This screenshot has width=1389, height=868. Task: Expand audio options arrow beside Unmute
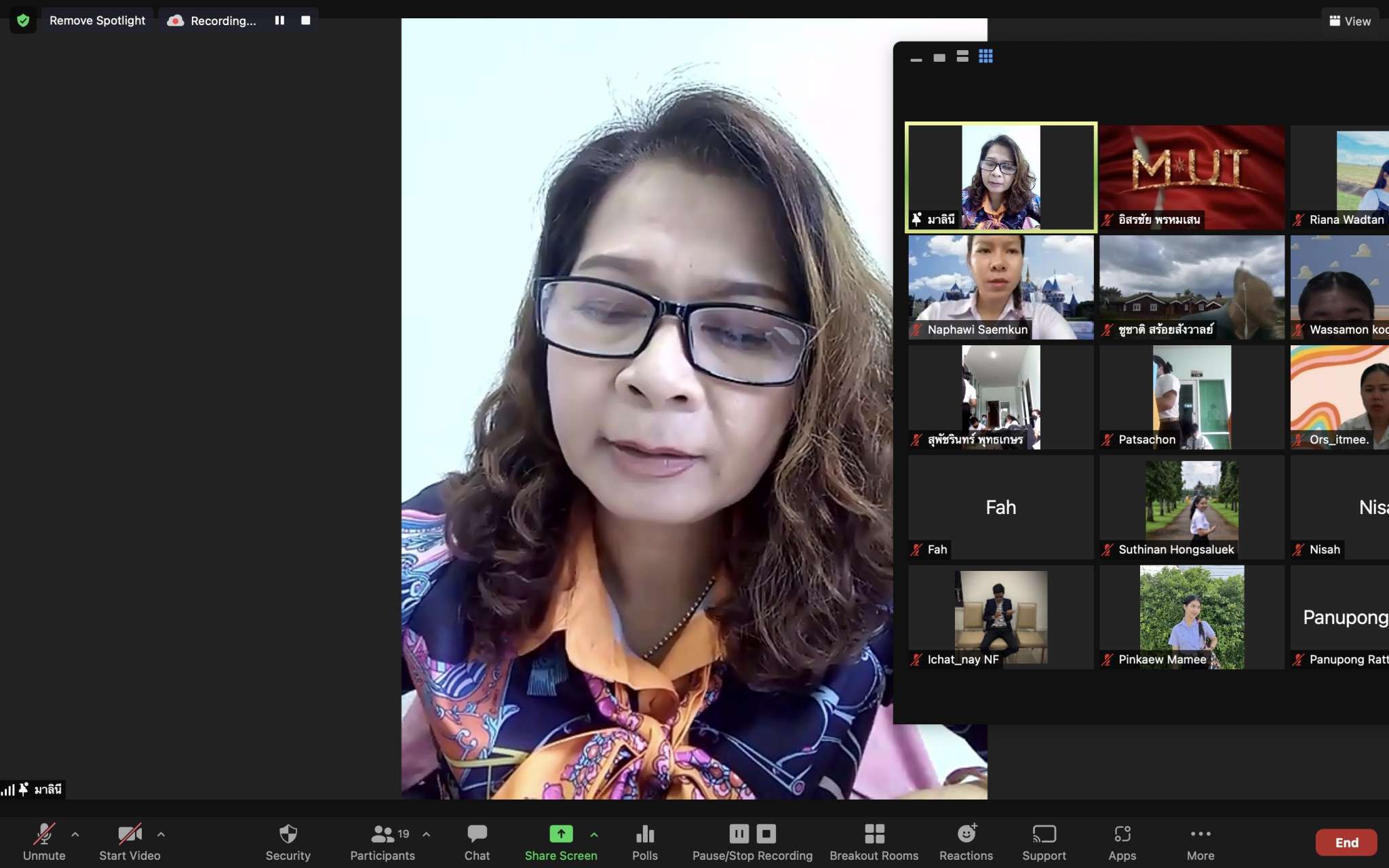pos(75,834)
